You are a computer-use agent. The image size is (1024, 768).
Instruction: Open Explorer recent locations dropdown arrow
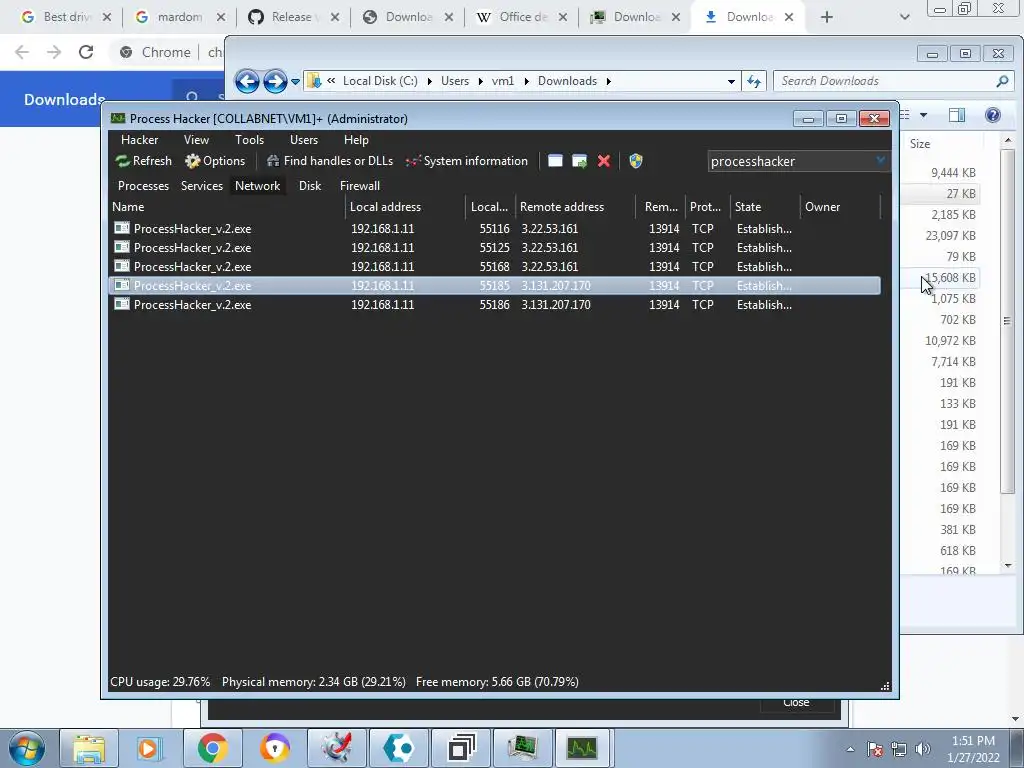click(295, 82)
